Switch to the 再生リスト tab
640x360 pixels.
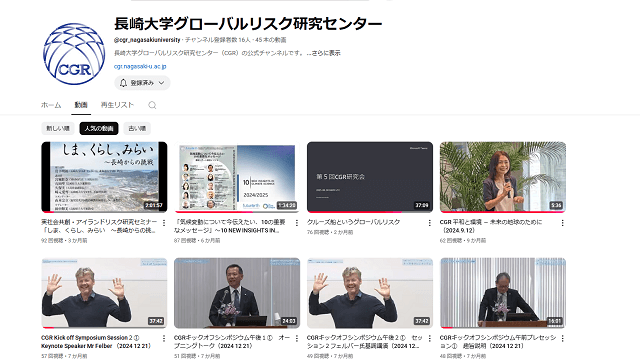tap(117, 105)
